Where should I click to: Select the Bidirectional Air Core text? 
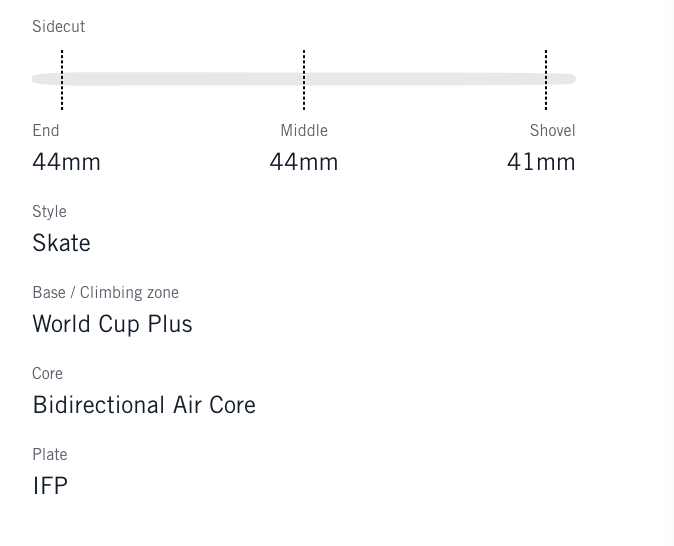(144, 405)
